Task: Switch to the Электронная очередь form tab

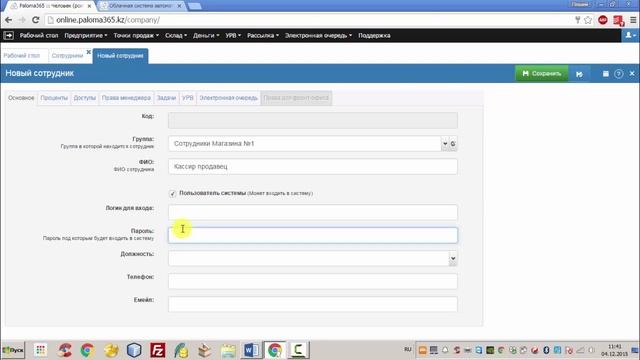Action: [x=228, y=98]
